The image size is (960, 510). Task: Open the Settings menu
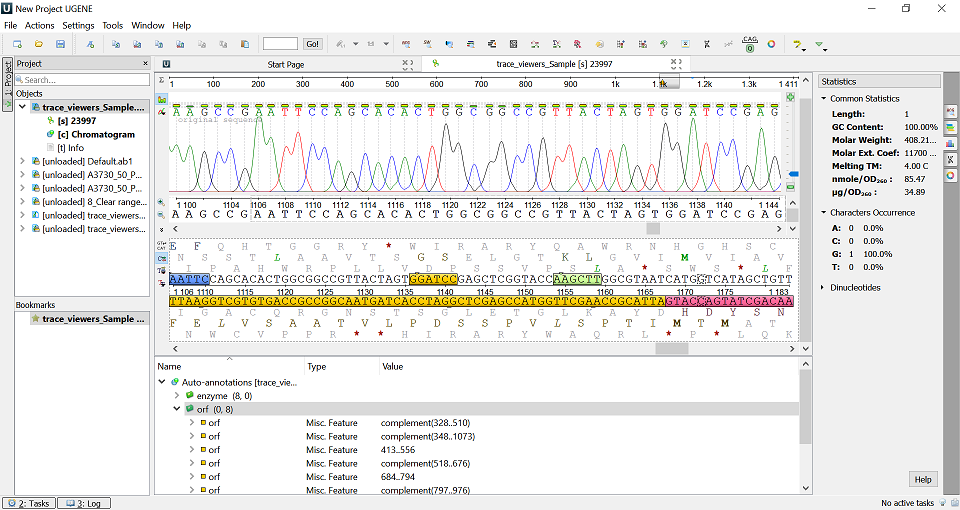point(78,25)
